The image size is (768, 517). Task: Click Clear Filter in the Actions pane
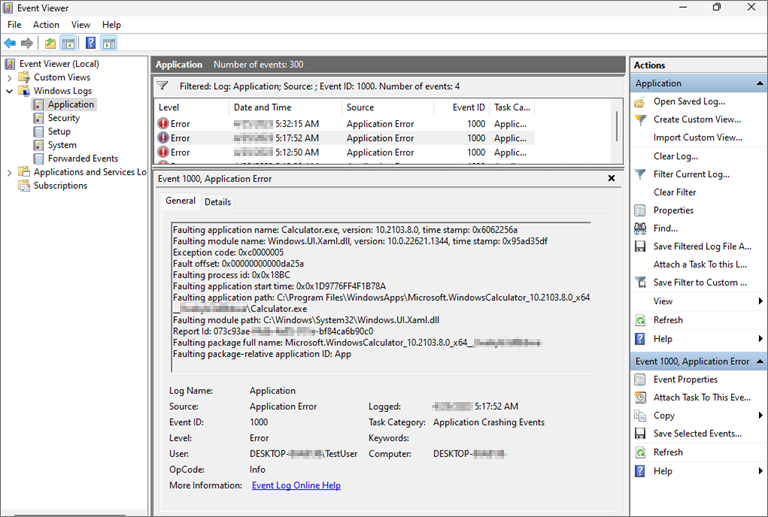[x=674, y=192]
